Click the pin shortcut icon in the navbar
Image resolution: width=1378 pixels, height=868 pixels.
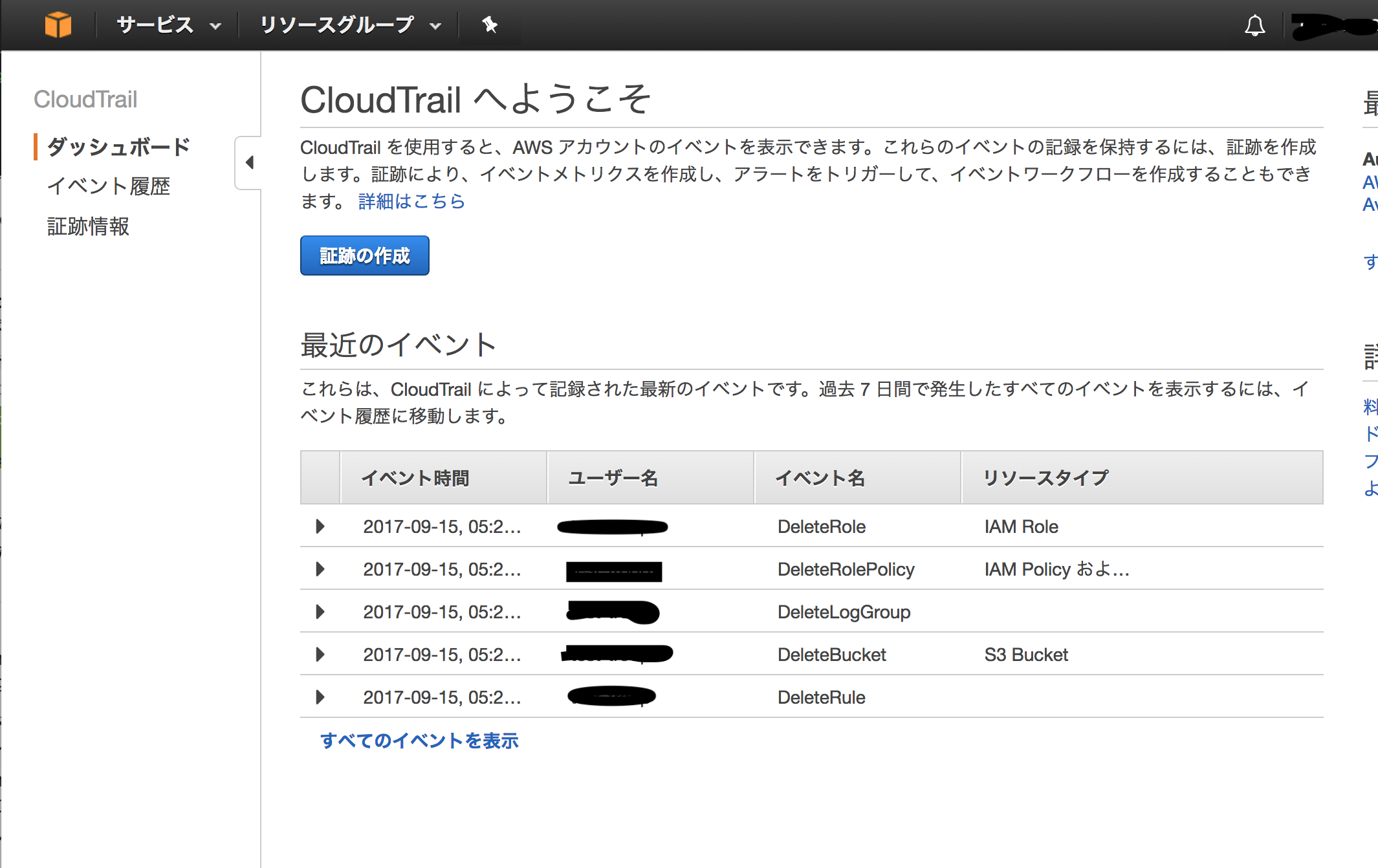click(x=490, y=25)
